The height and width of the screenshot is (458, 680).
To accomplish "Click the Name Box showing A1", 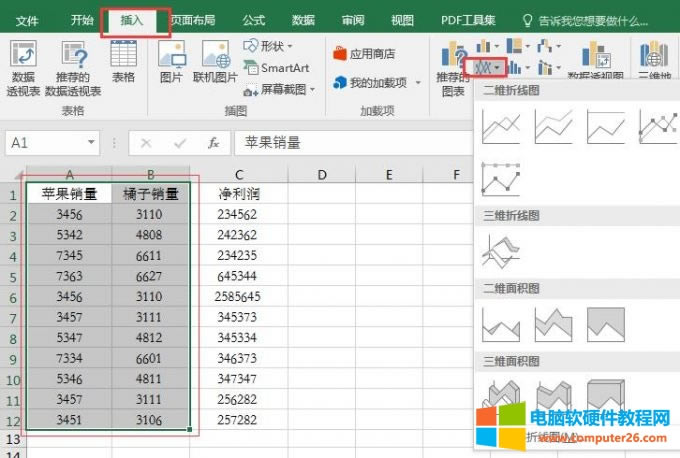I will 45,143.
